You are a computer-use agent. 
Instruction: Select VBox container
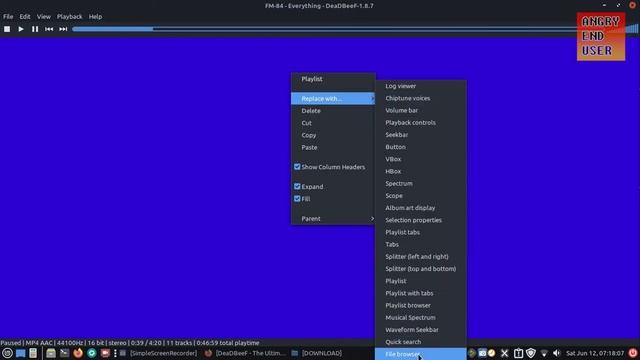[421, 159]
